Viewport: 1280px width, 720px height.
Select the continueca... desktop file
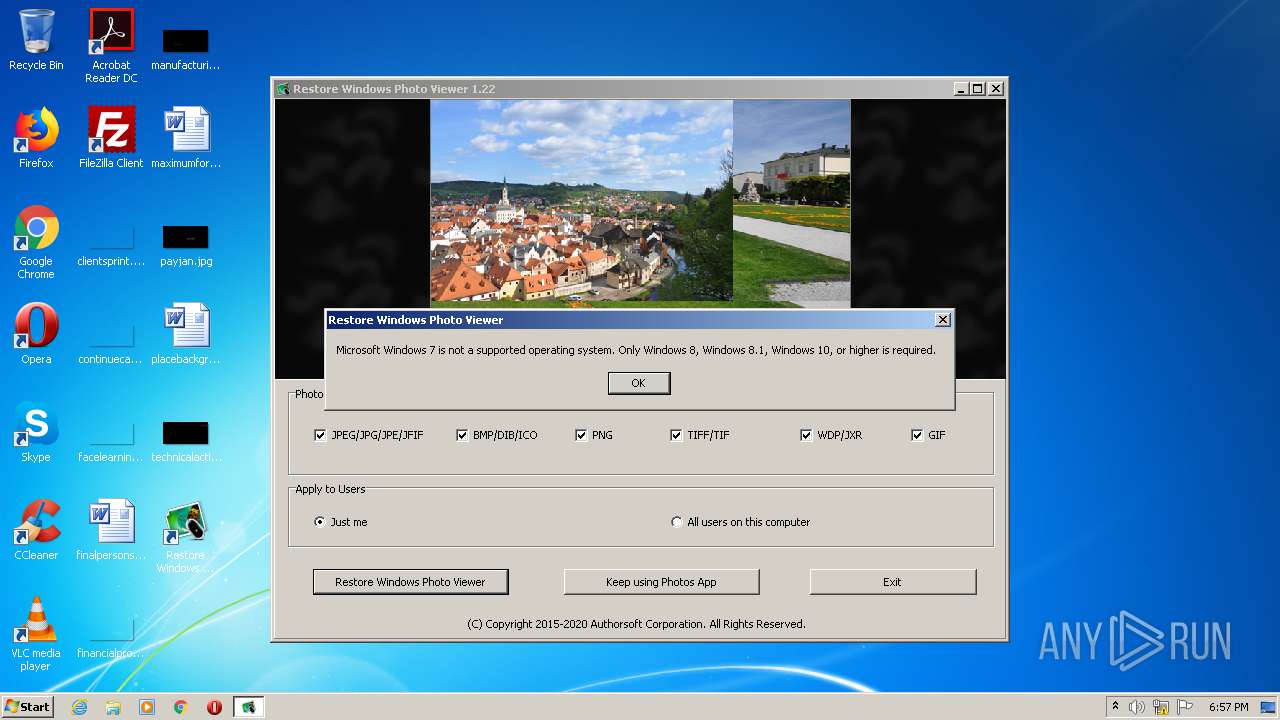coord(111,343)
